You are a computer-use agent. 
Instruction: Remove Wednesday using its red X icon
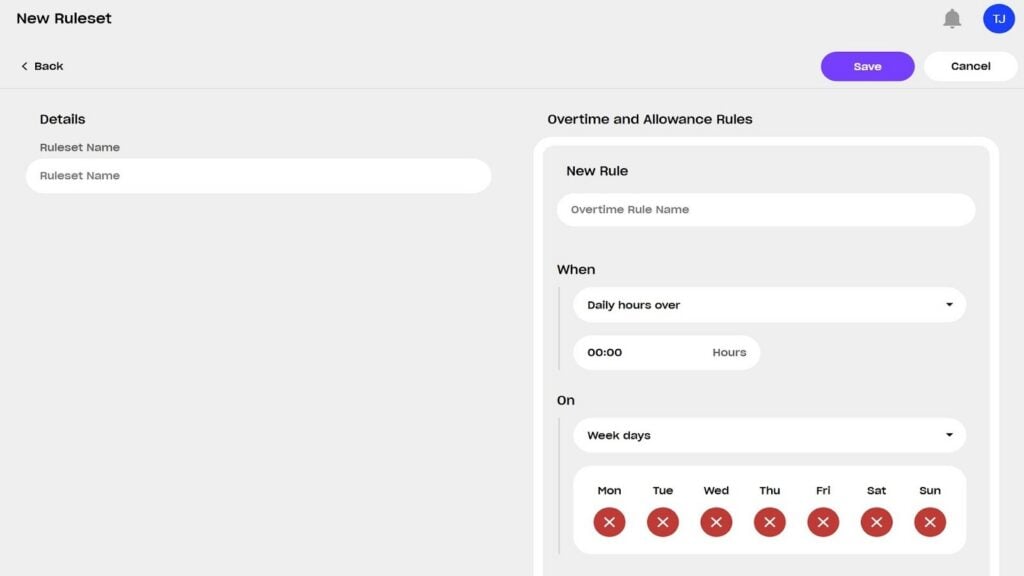click(715, 521)
